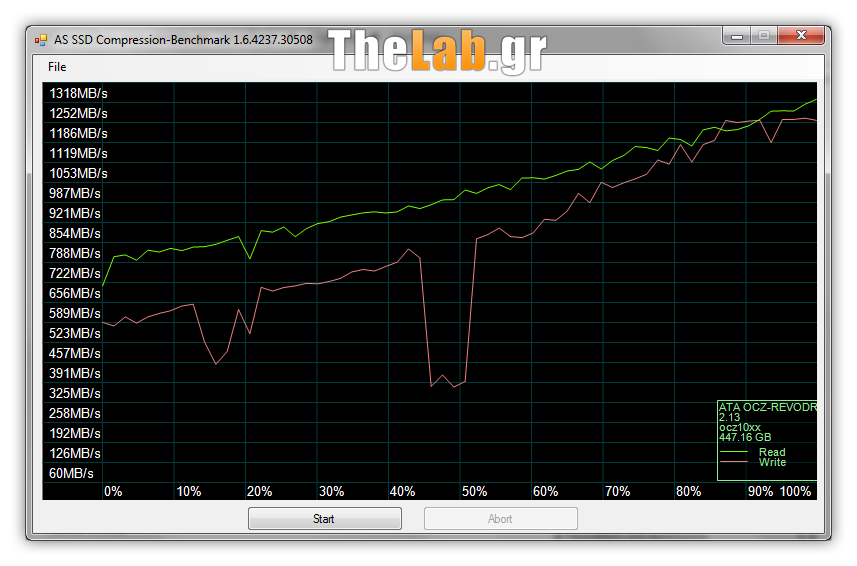Click the window title text AS SSD Compression-Benchmark
The image size is (857, 566).
183,40
